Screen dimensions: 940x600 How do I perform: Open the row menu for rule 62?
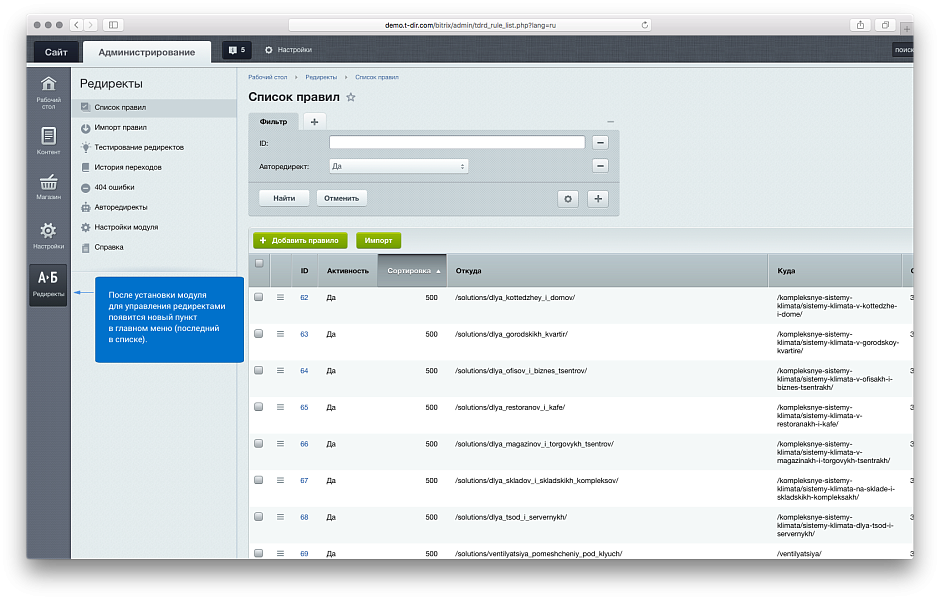point(281,298)
